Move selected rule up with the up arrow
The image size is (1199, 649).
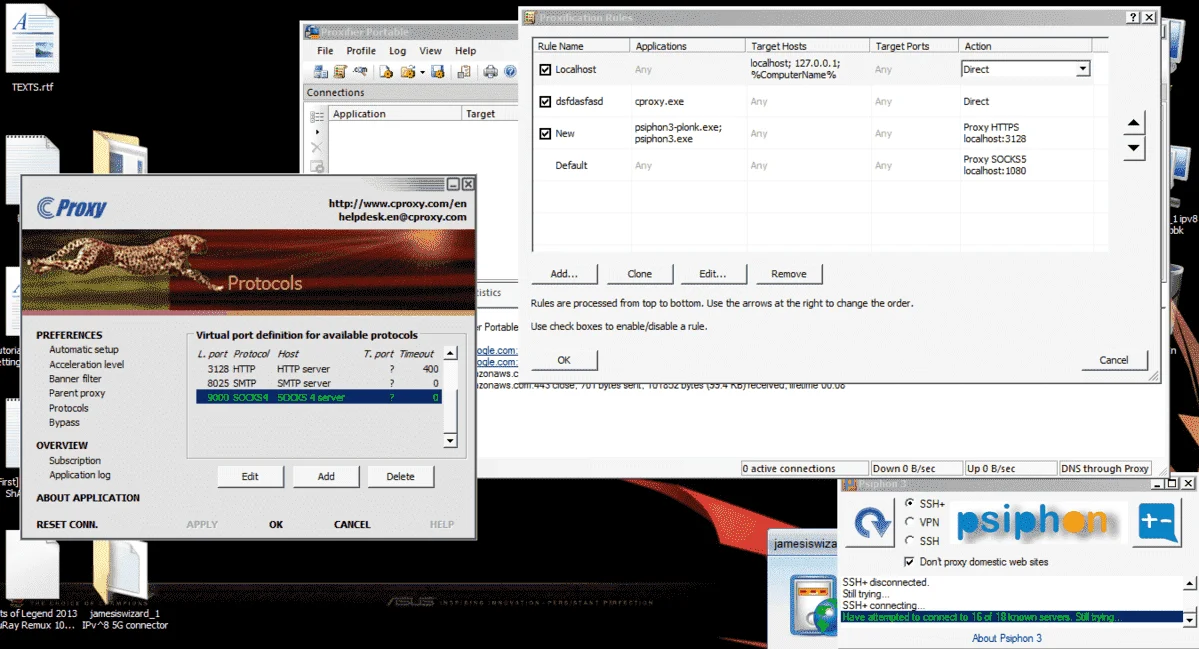(1134, 123)
